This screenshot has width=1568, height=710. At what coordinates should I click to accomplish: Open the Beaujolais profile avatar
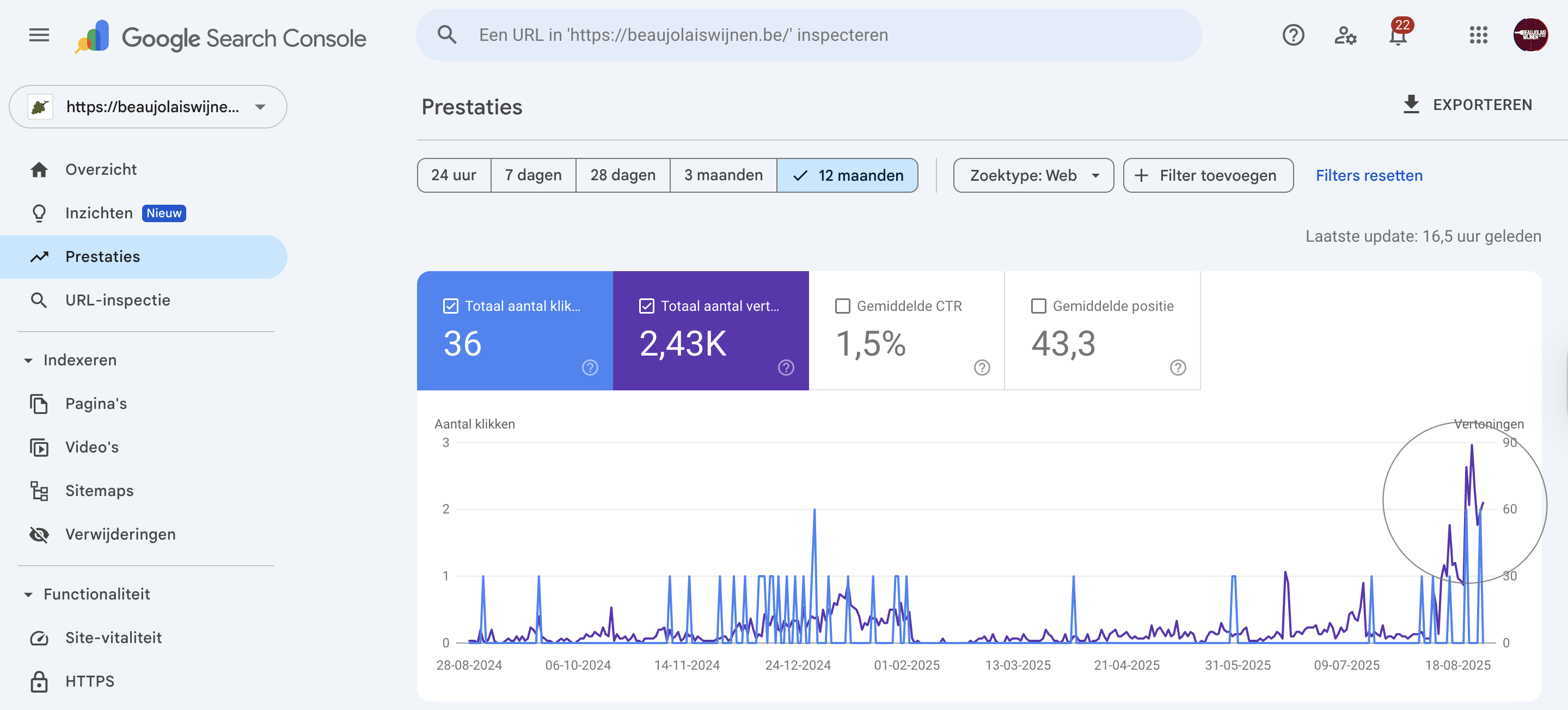click(x=1532, y=35)
